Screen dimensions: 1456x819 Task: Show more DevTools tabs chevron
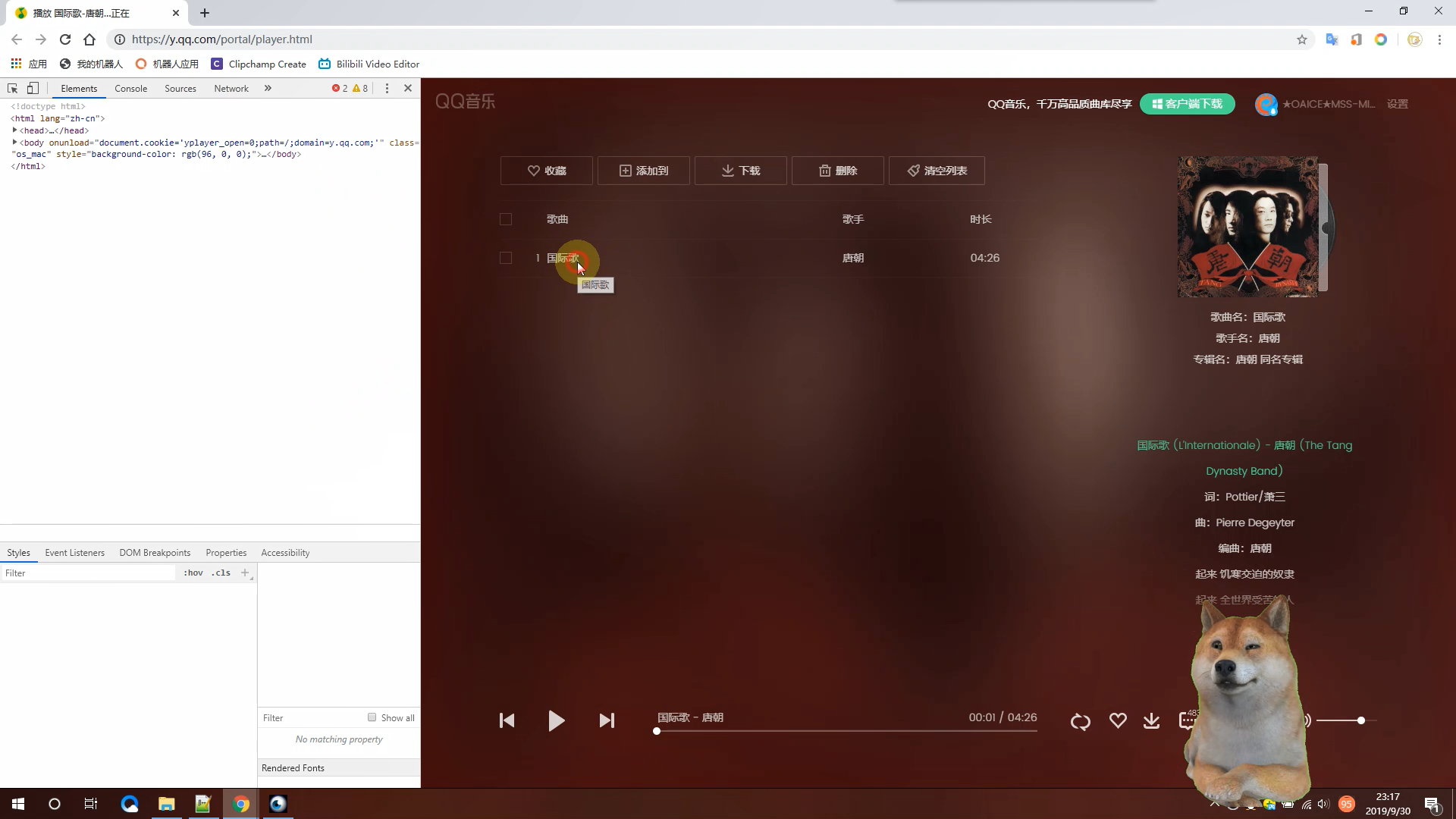pyautogui.click(x=268, y=89)
